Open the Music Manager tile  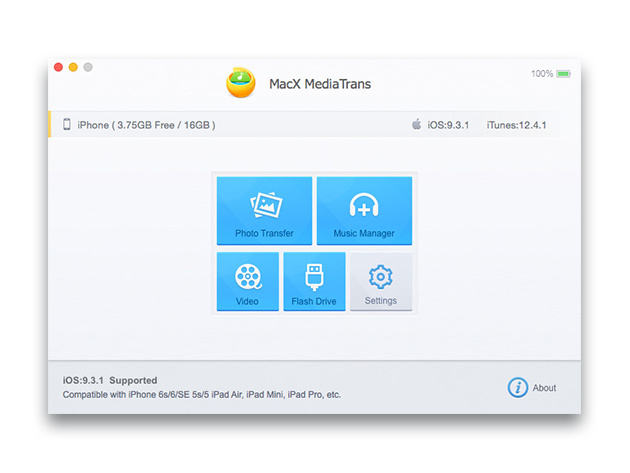pyautogui.click(x=364, y=211)
